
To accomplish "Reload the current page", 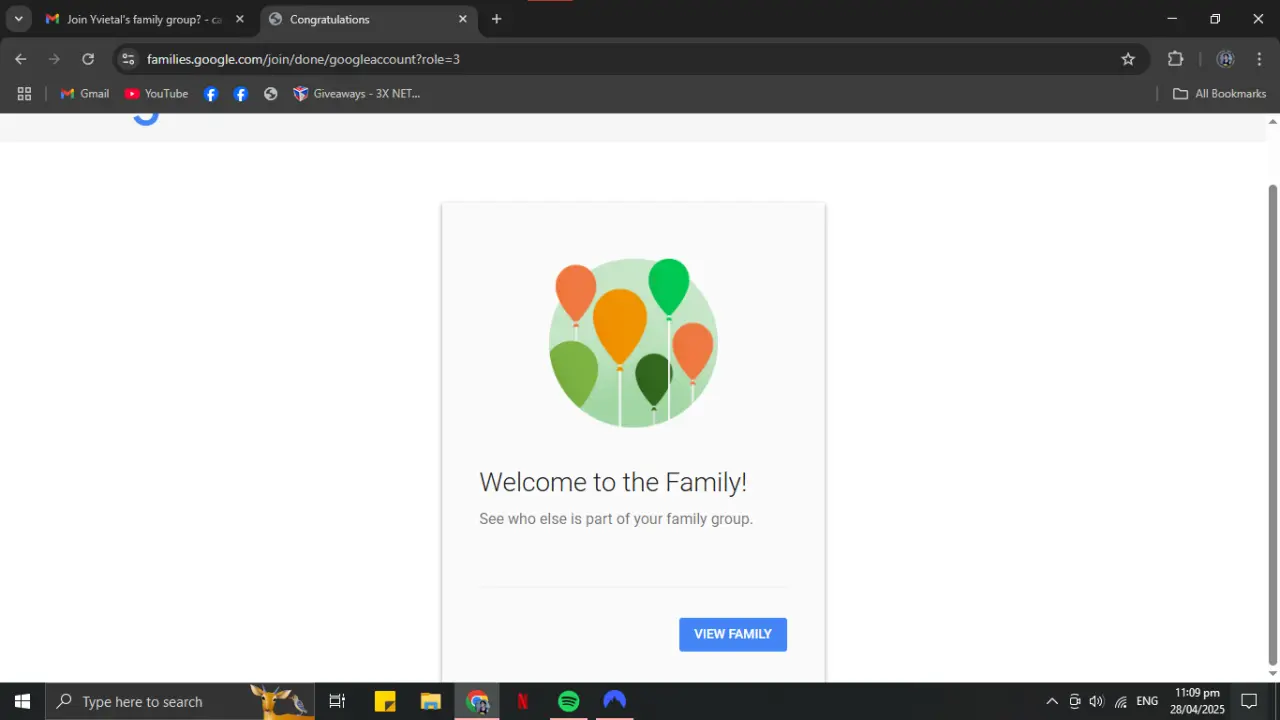I will point(88,59).
